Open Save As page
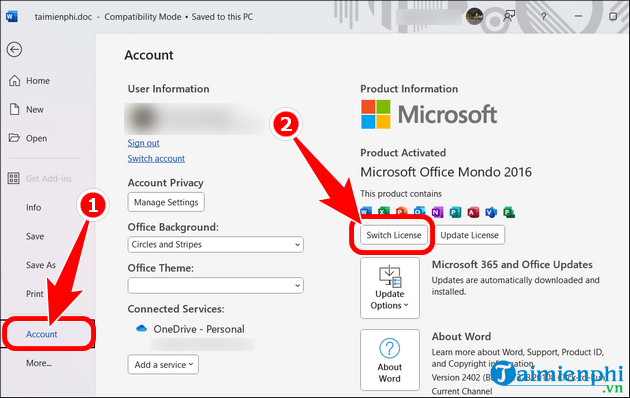Screen dimensions: 630x398 41,265
